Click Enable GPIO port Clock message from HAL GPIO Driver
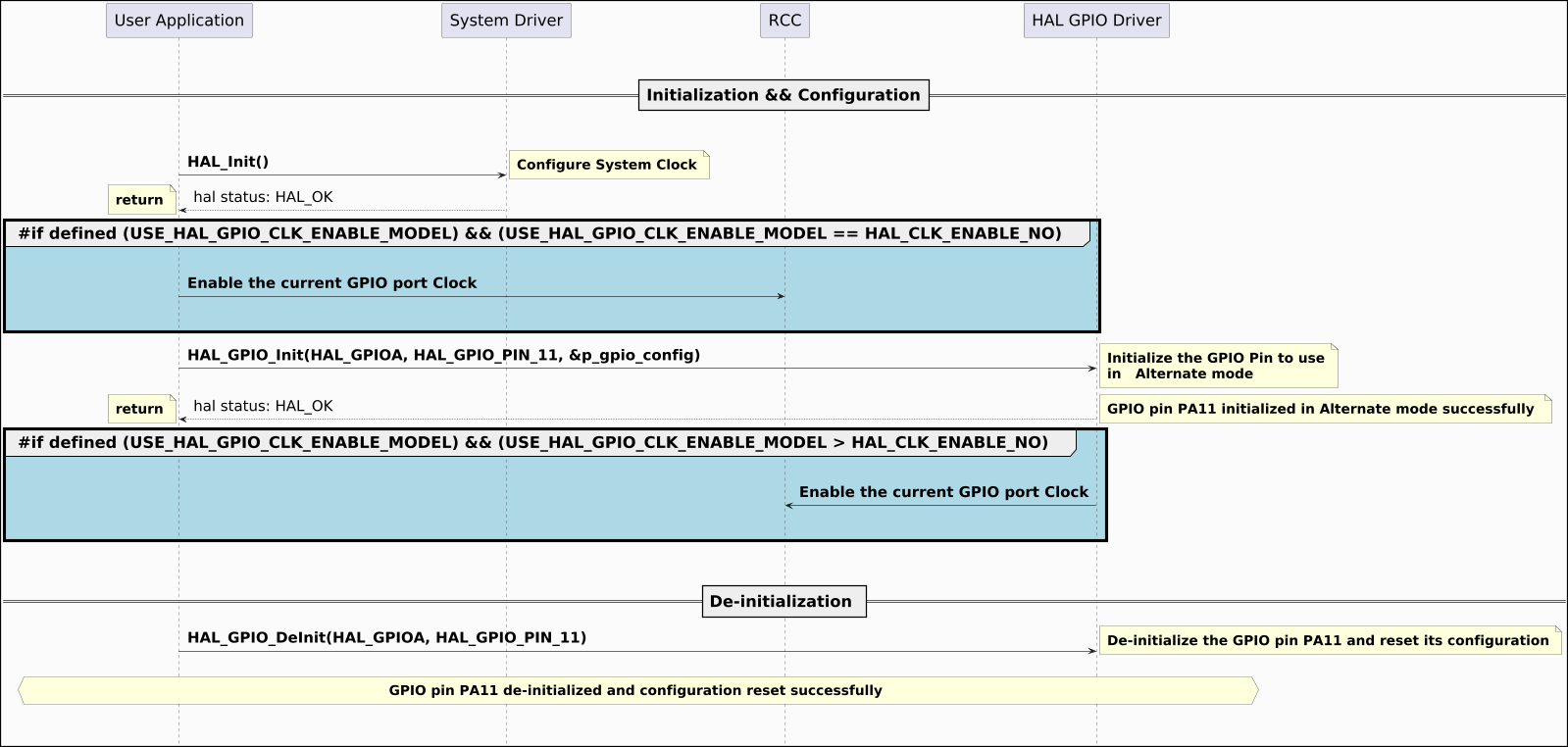The image size is (1568, 747). [x=943, y=492]
